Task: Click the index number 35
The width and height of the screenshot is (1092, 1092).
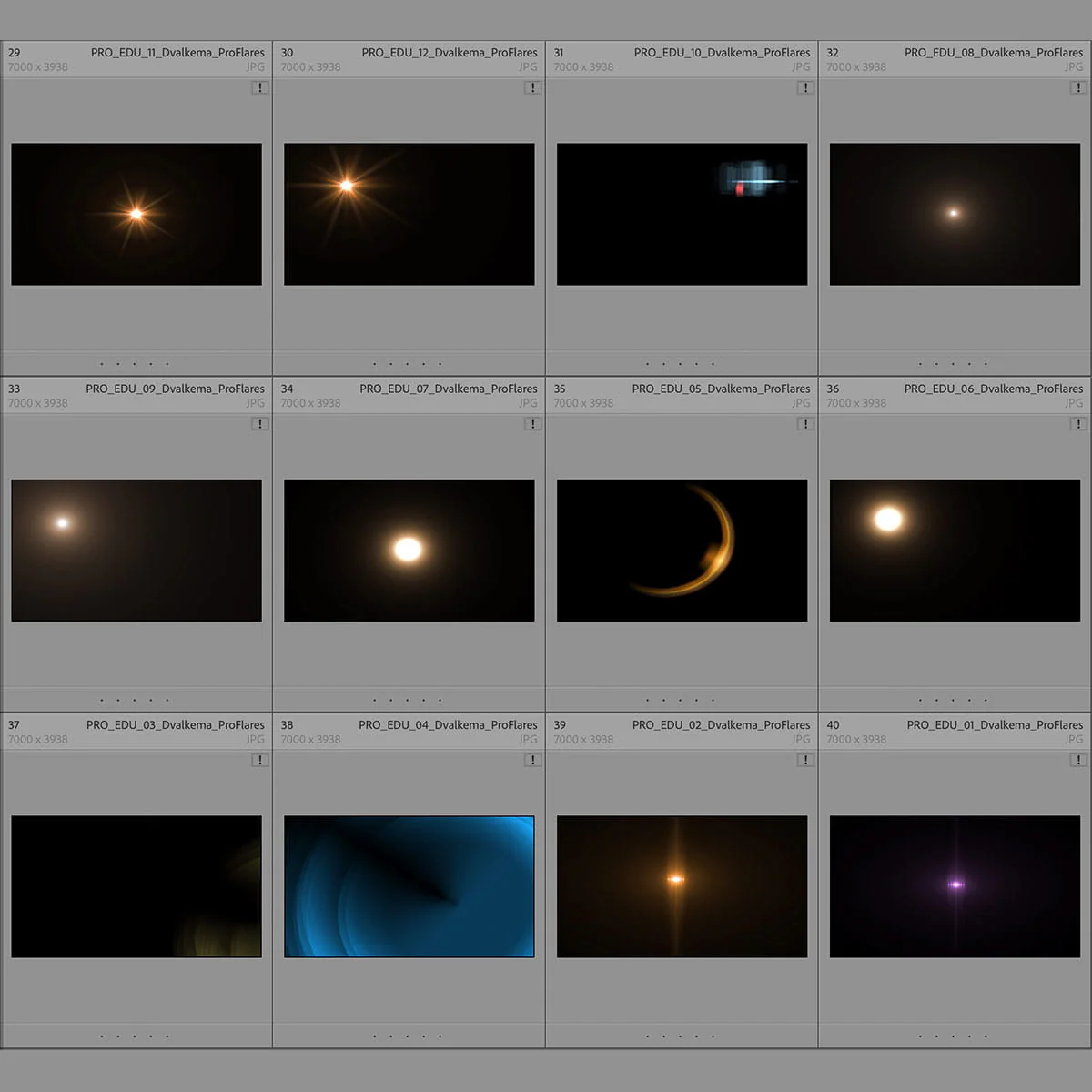Action: [560, 389]
